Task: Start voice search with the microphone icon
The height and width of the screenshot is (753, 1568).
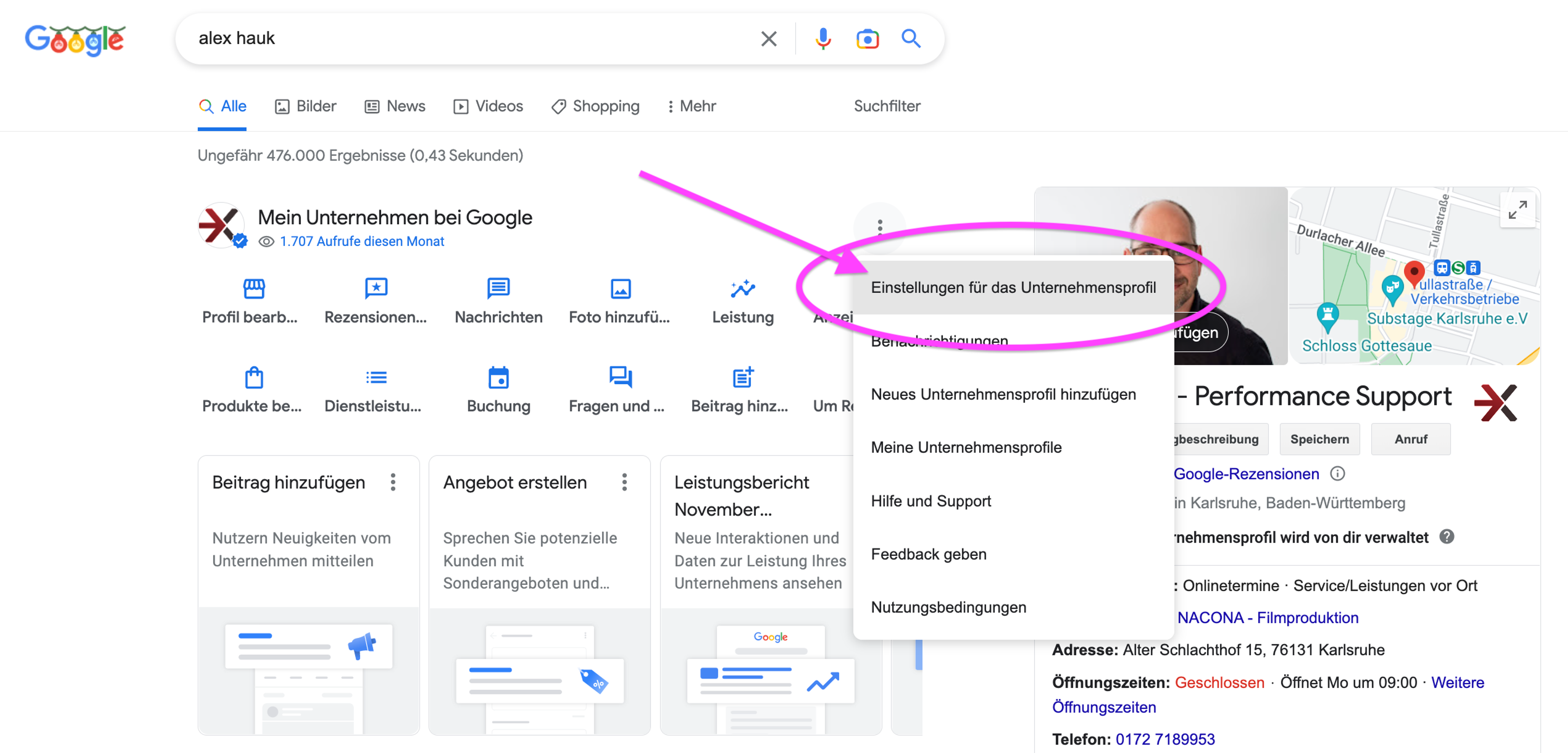Action: coord(823,39)
